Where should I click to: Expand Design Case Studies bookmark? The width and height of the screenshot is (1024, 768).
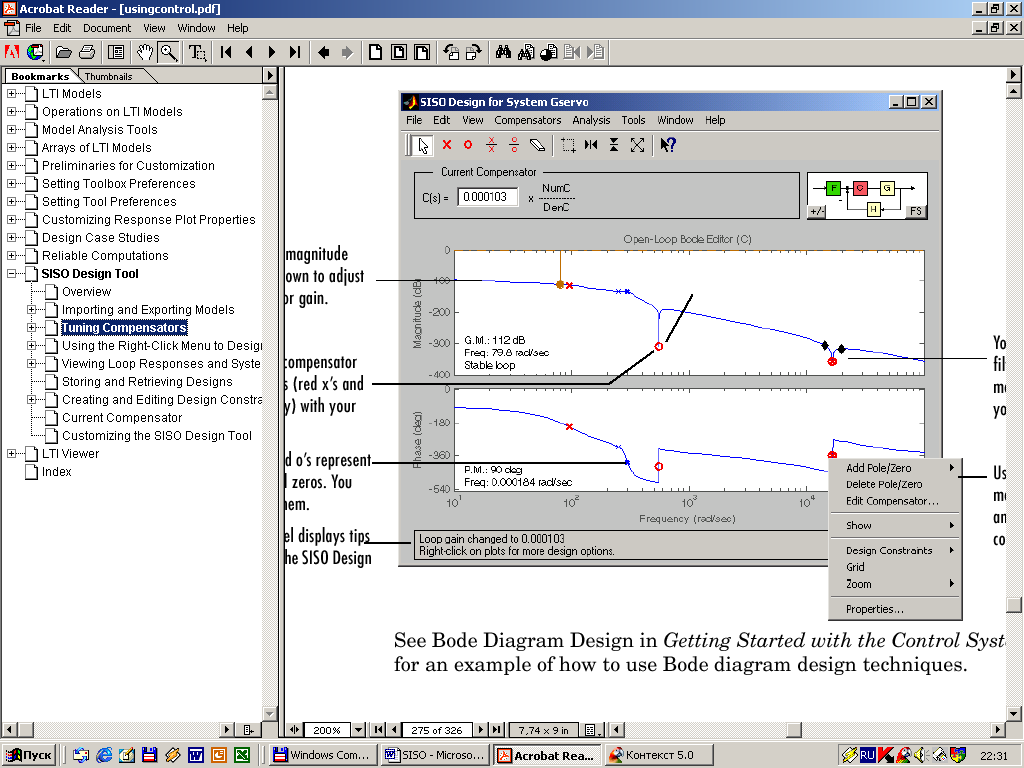click(x=12, y=238)
